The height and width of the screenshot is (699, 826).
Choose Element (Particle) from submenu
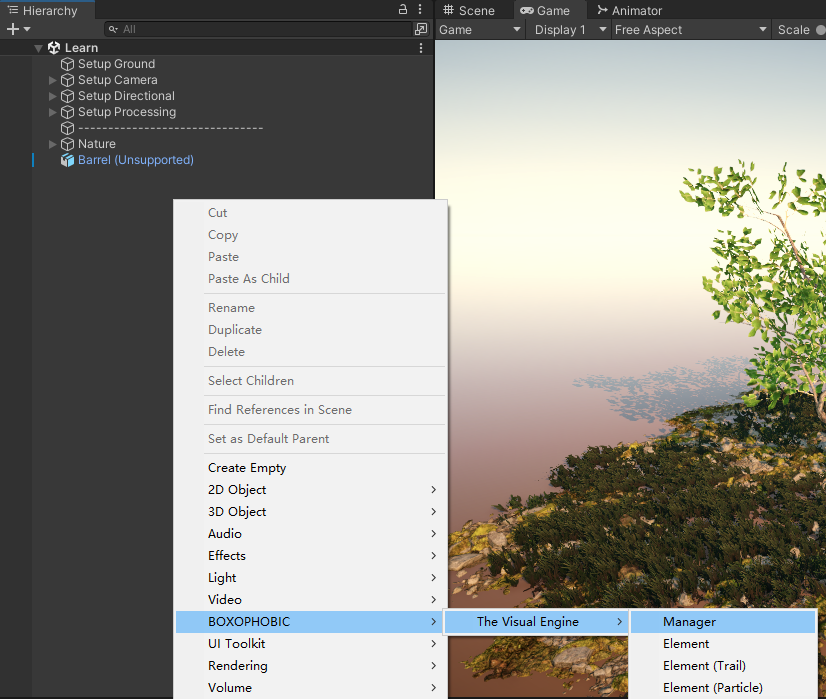[723, 688]
